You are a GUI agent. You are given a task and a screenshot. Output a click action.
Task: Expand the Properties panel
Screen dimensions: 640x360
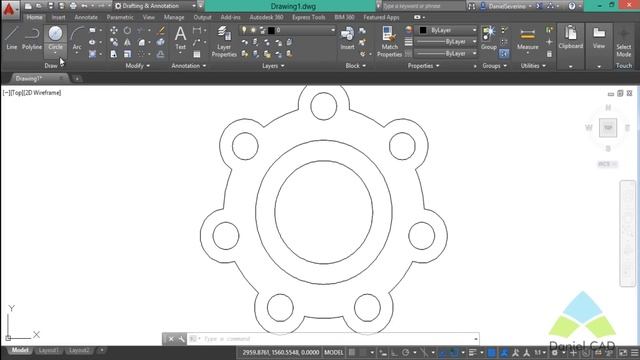[x=423, y=66]
